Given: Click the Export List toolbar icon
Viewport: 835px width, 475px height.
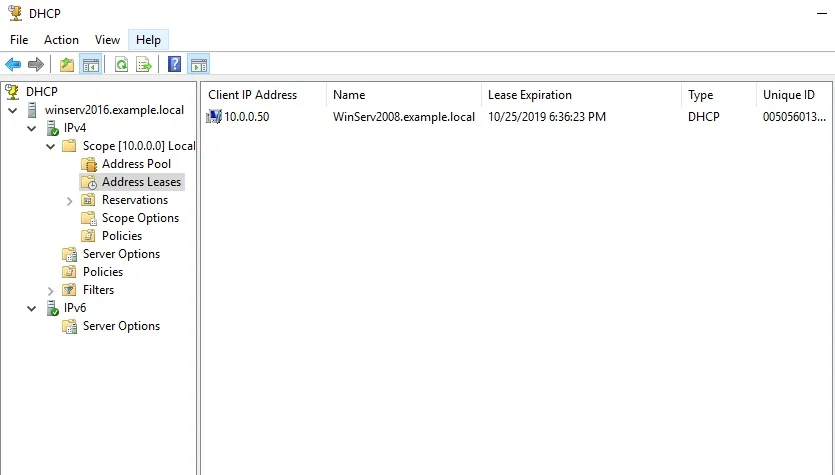Looking at the screenshot, I should (144, 65).
